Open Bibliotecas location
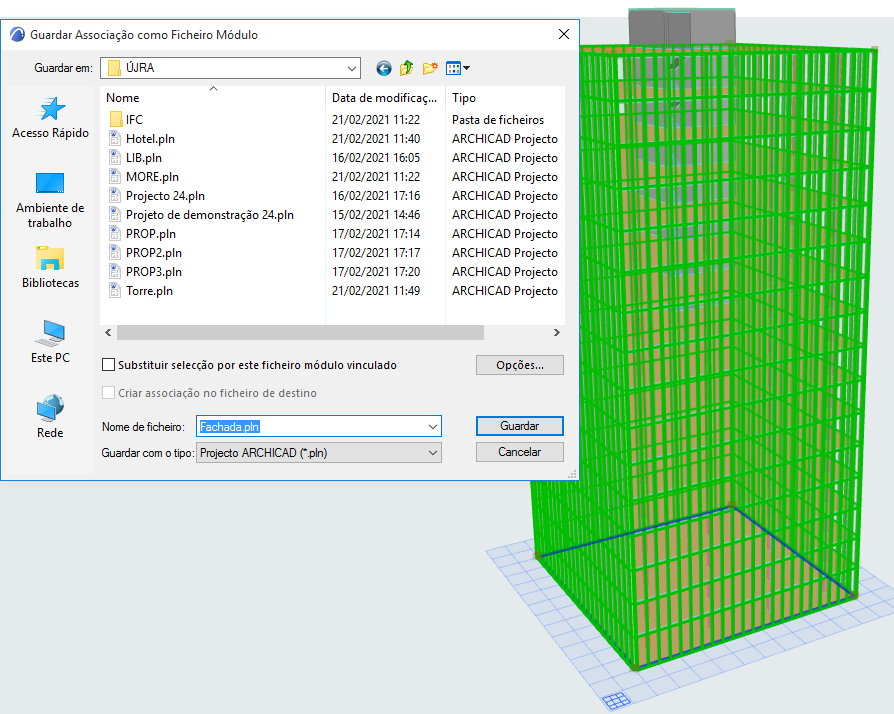This screenshot has width=894, height=714. click(50, 267)
